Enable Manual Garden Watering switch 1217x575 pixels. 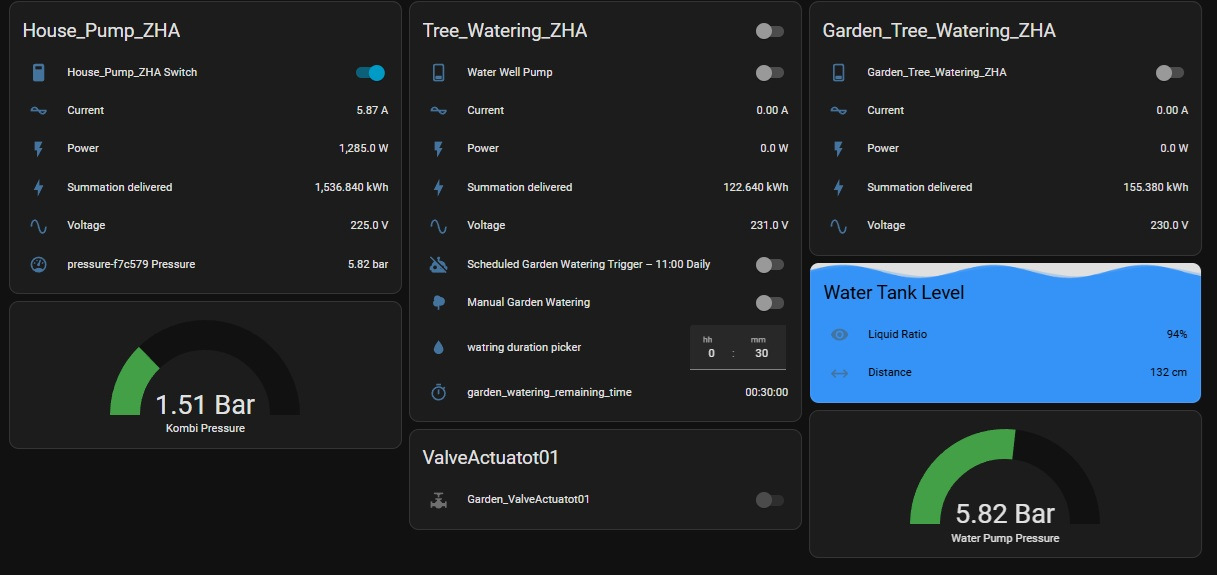click(x=769, y=303)
